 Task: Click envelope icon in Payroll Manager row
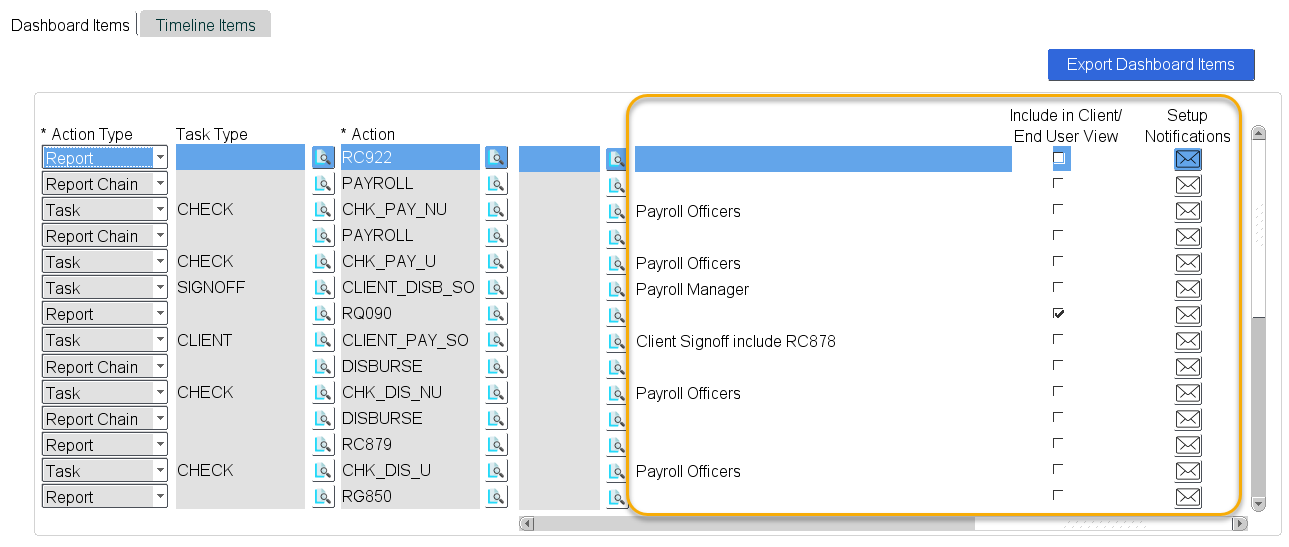pos(1187,289)
